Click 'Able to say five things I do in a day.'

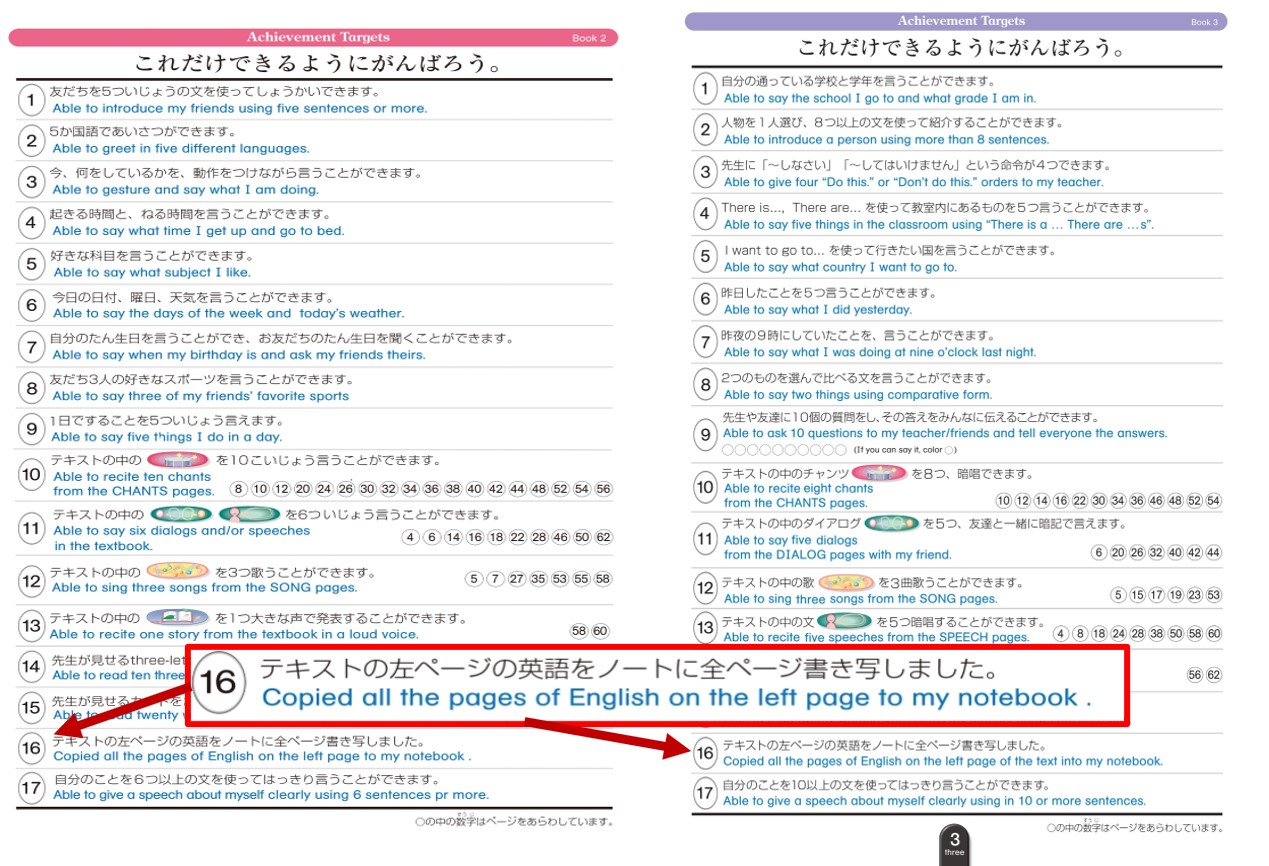pos(167,437)
